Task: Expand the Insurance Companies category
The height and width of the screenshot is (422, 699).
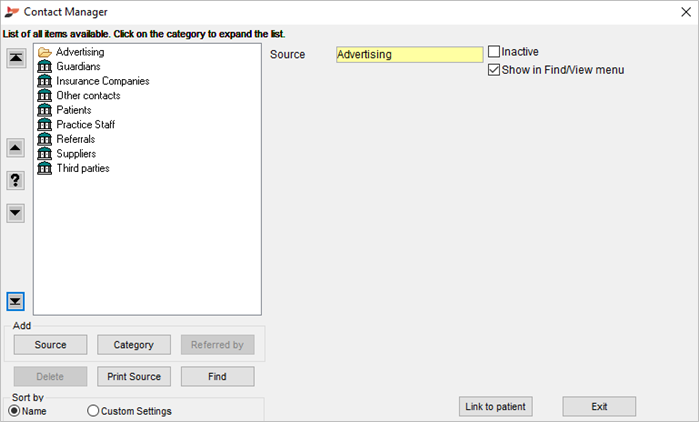Action: [103, 81]
